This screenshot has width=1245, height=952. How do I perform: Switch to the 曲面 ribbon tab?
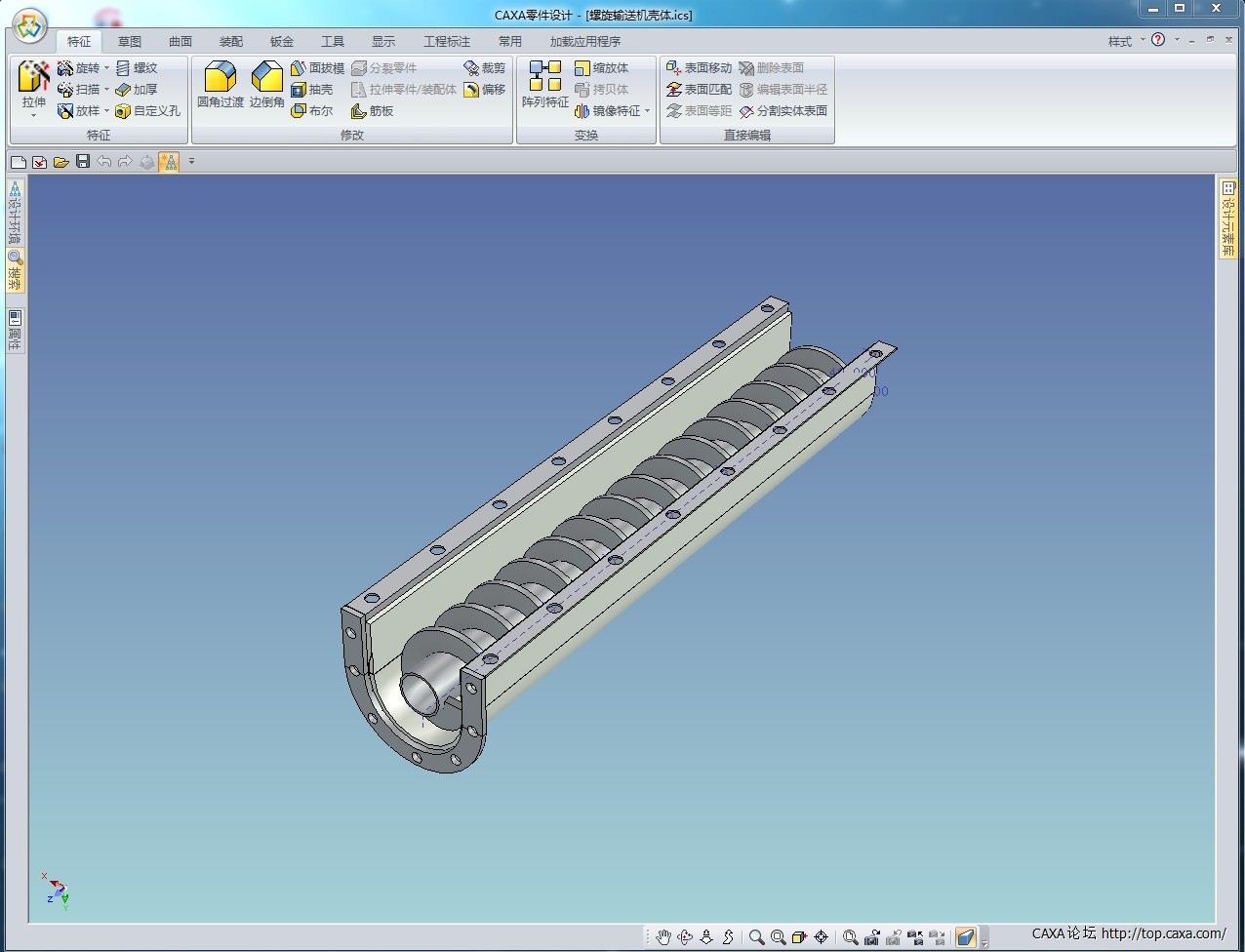pyautogui.click(x=181, y=41)
